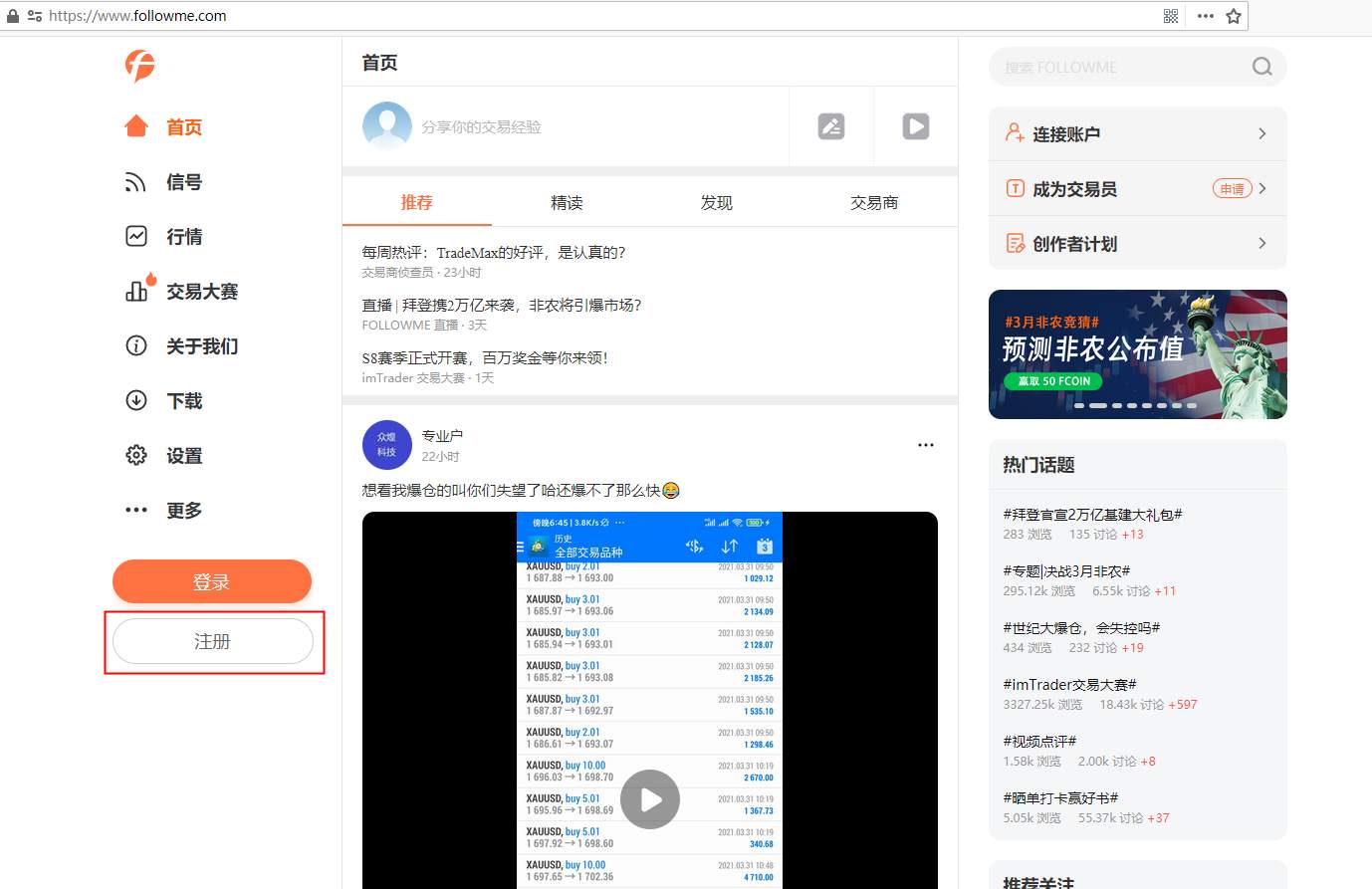Bookmark page with the star icon

click(1234, 16)
